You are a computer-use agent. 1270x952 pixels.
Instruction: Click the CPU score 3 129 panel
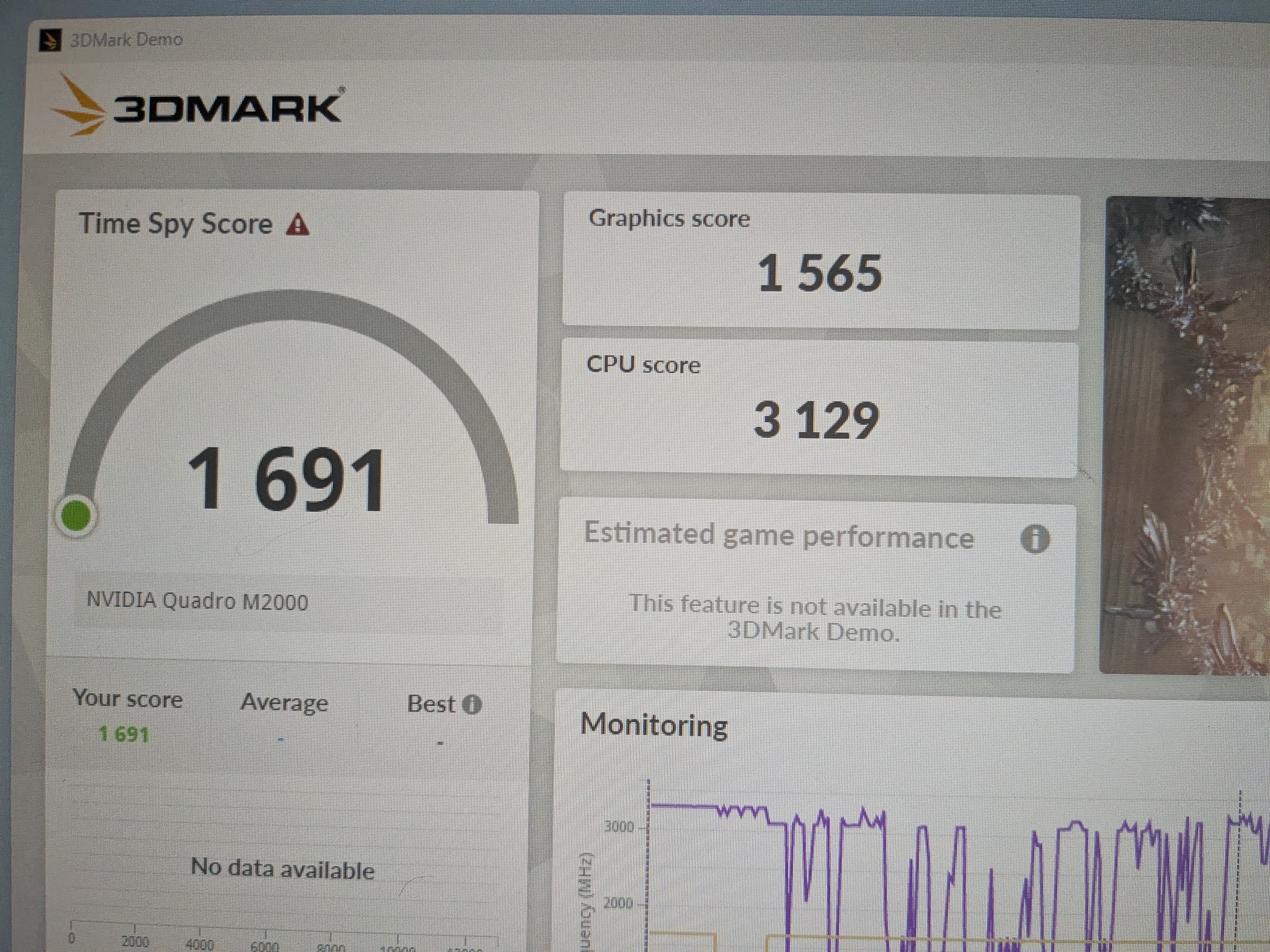(819, 408)
